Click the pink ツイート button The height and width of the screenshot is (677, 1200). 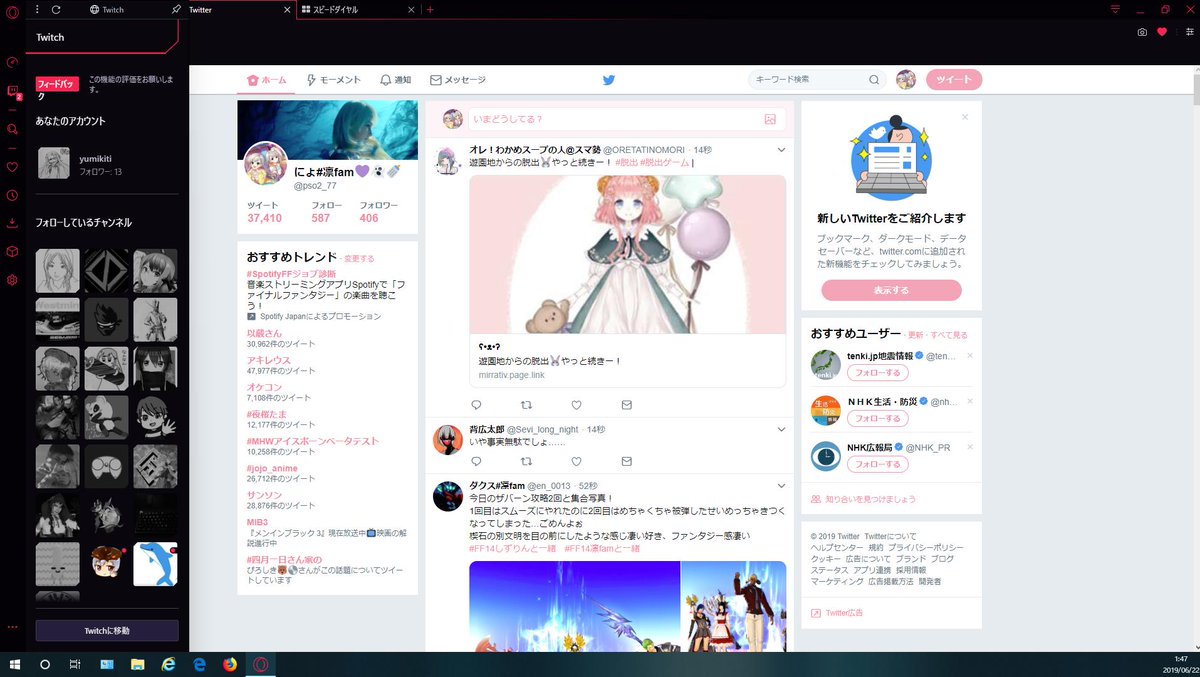954,80
